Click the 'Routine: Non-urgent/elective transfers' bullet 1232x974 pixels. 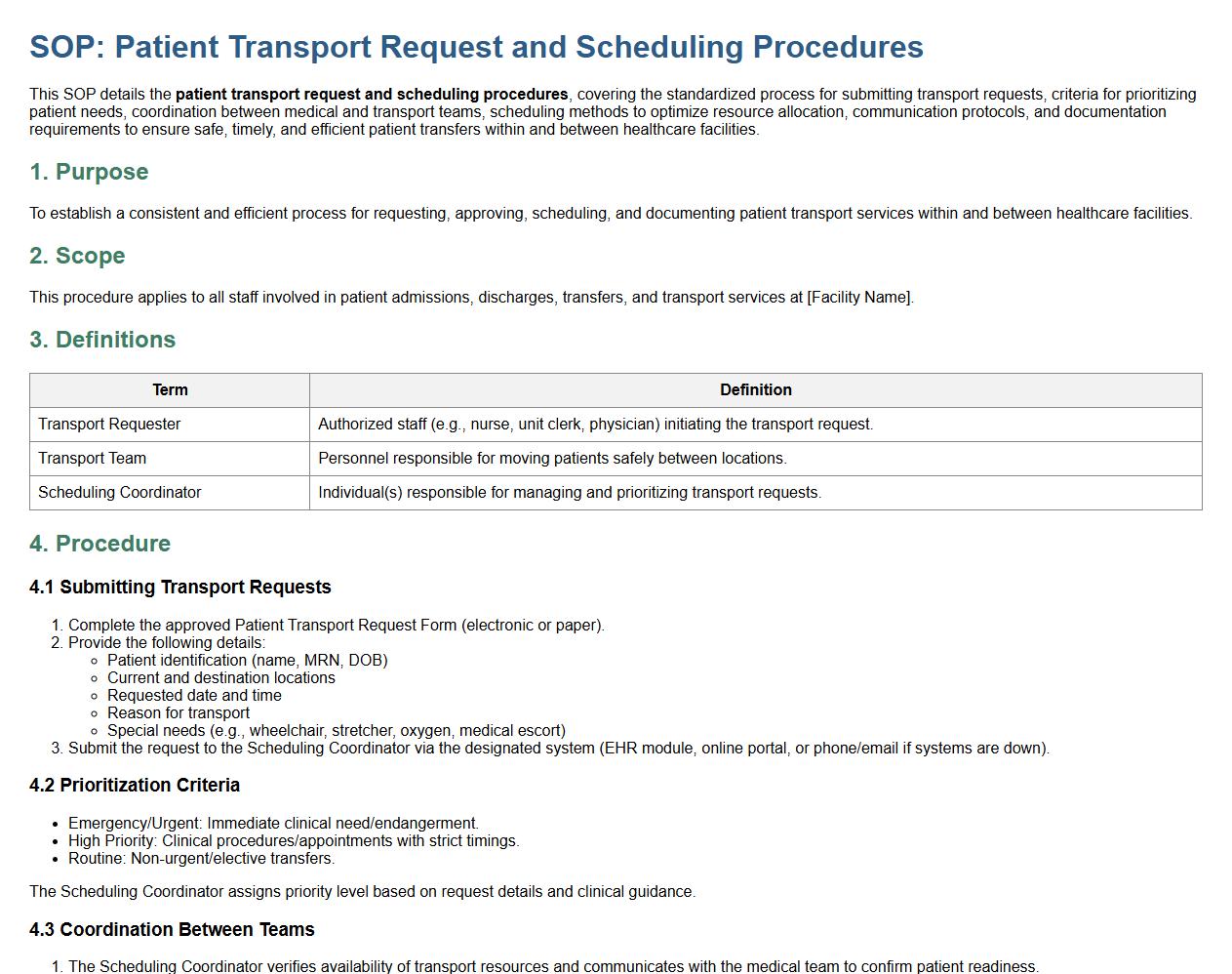pyautogui.click(x=201, y=858)
